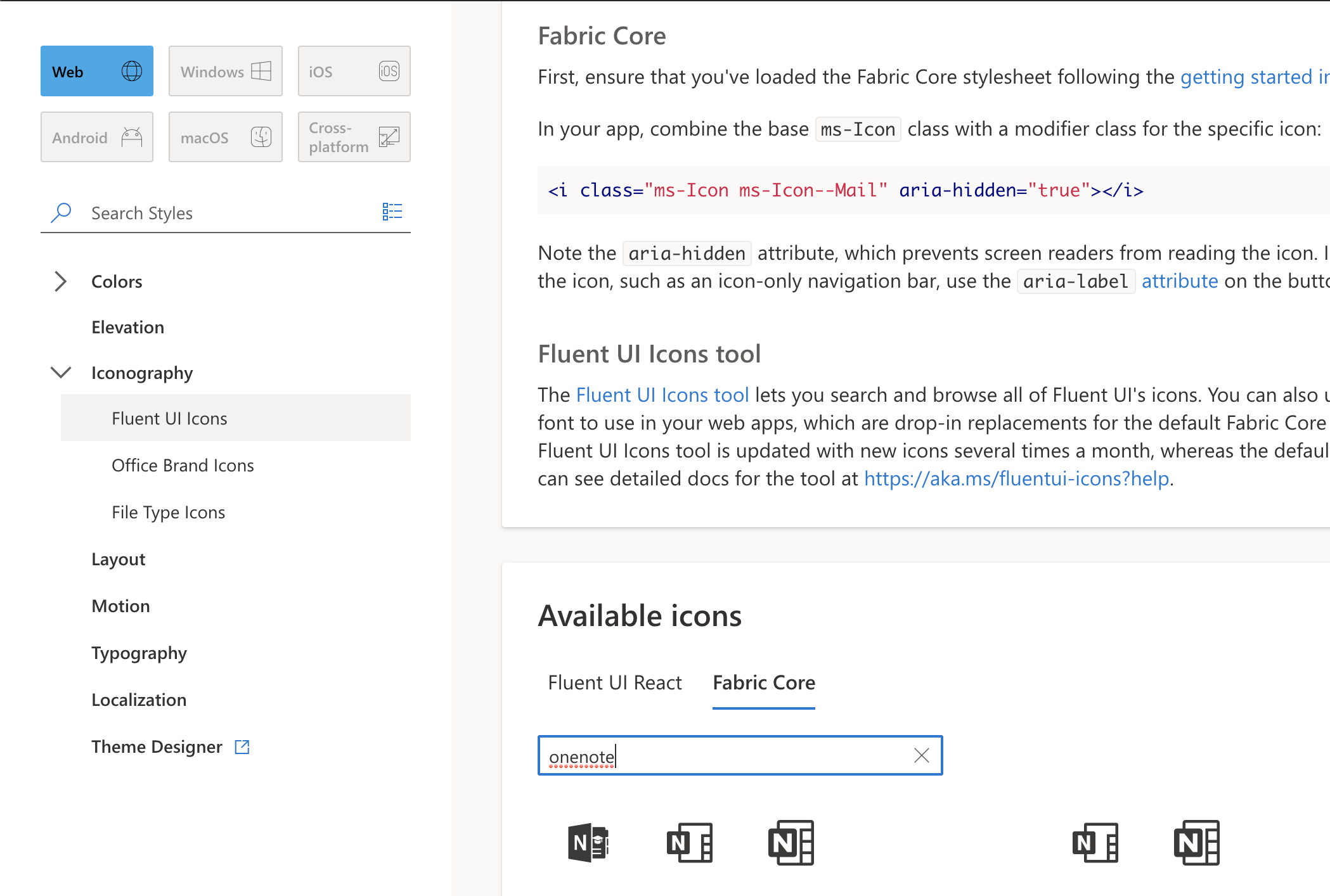Switch to the Windows platform button

click(x=225, y=71)
